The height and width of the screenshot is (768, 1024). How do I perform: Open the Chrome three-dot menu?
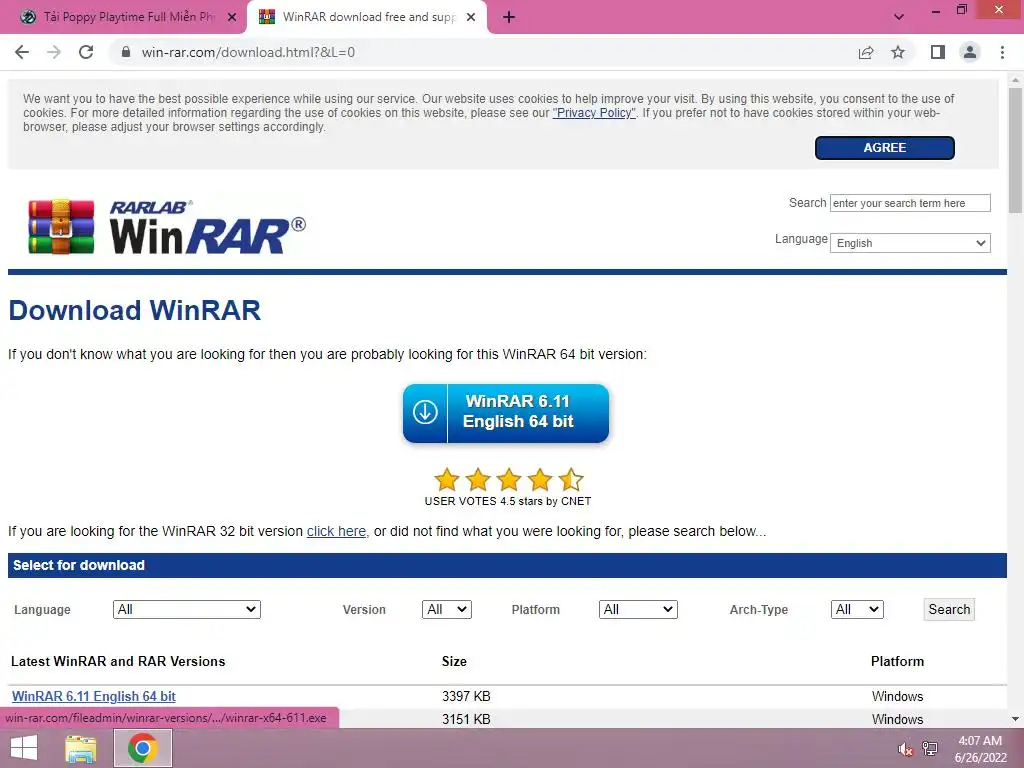(x=1002, y=52)
